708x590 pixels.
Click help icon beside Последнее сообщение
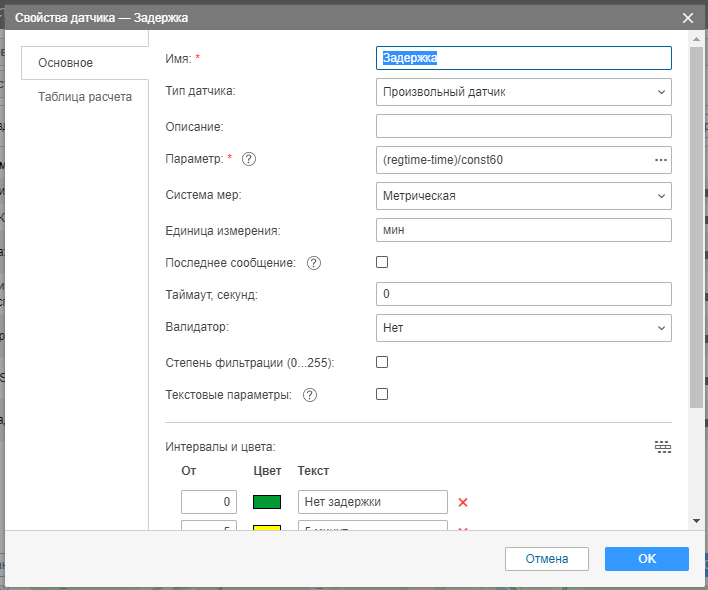click(313, 263)
